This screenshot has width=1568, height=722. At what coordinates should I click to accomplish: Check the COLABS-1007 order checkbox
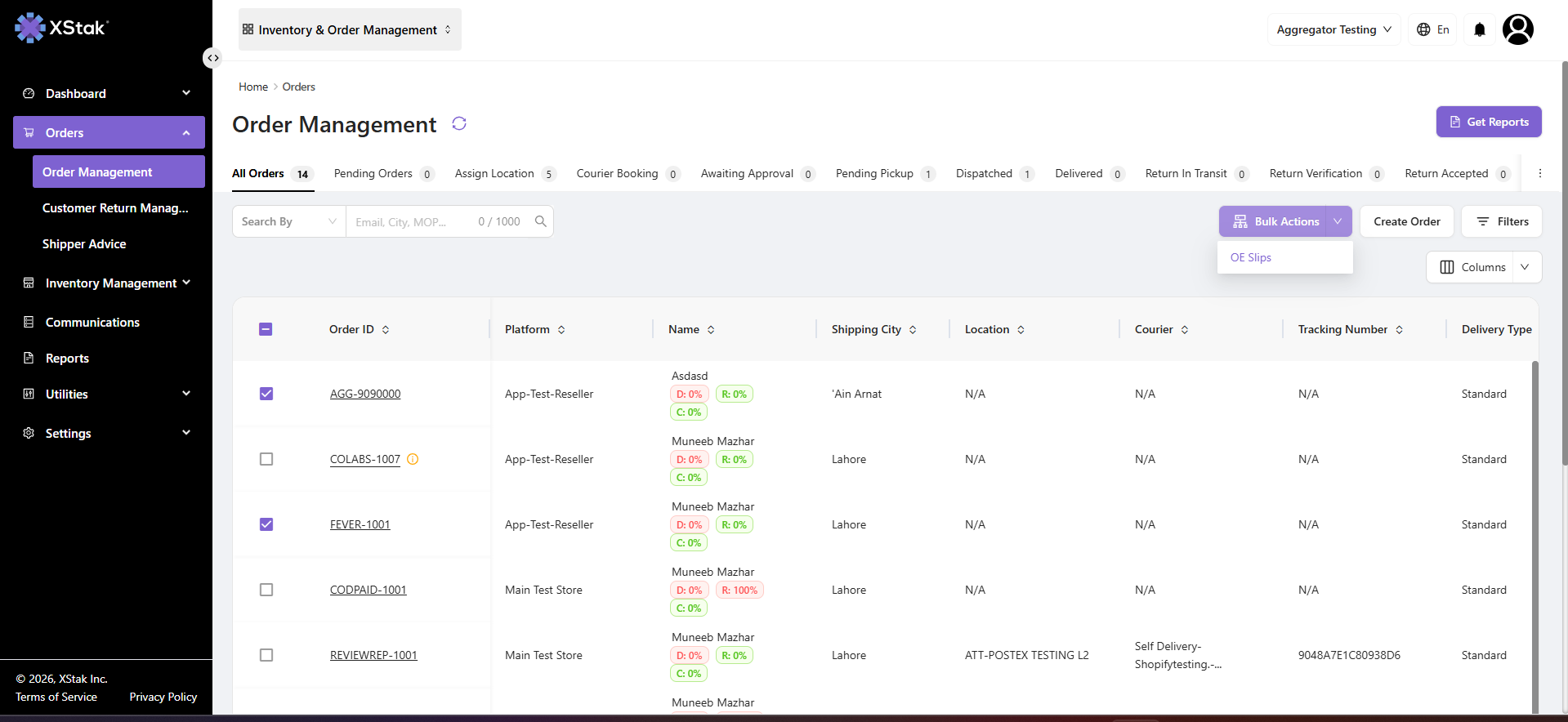(266, 459)
